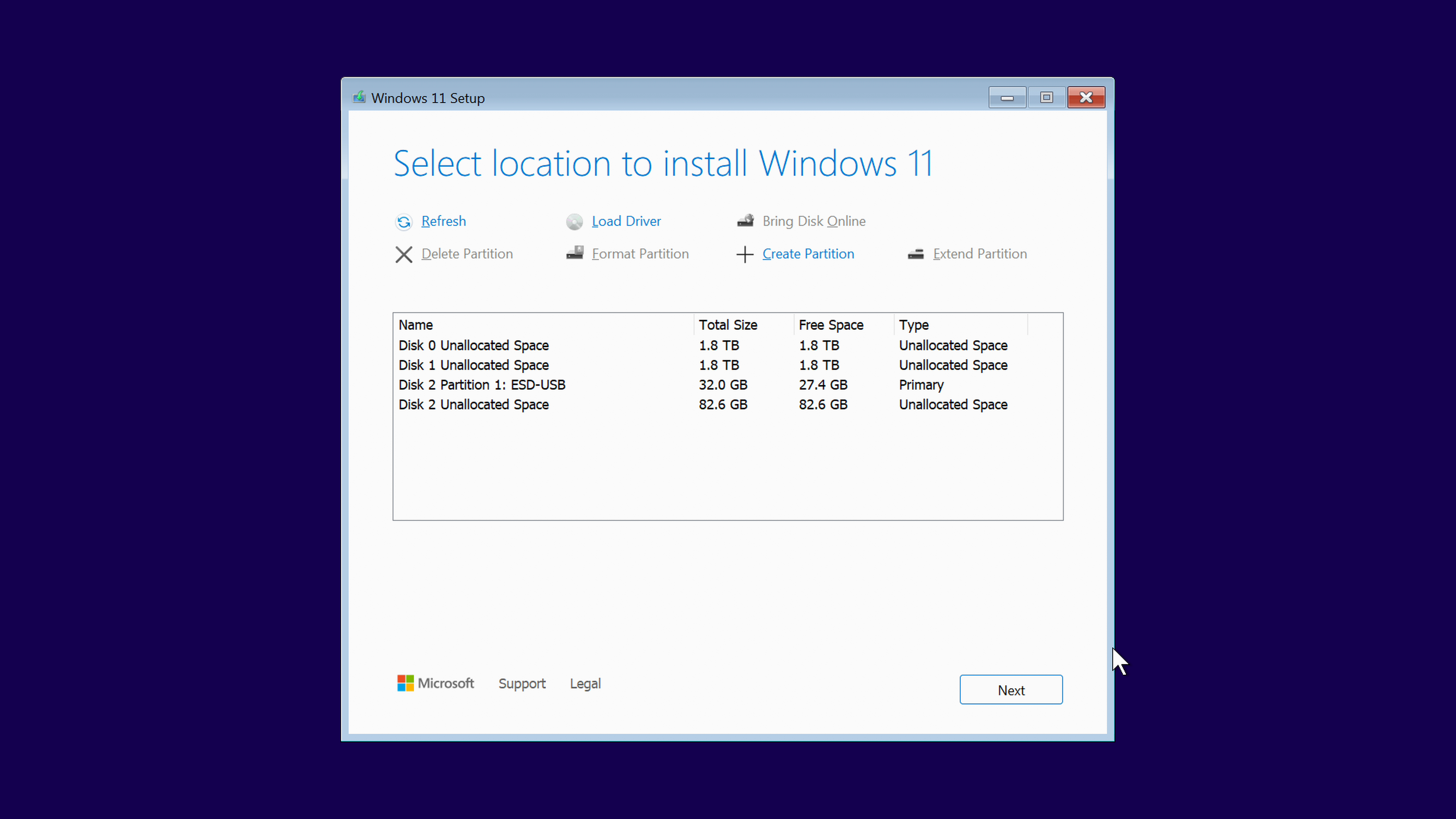
Task: Click the Total Size column header
Action: [x=743, y=325]
